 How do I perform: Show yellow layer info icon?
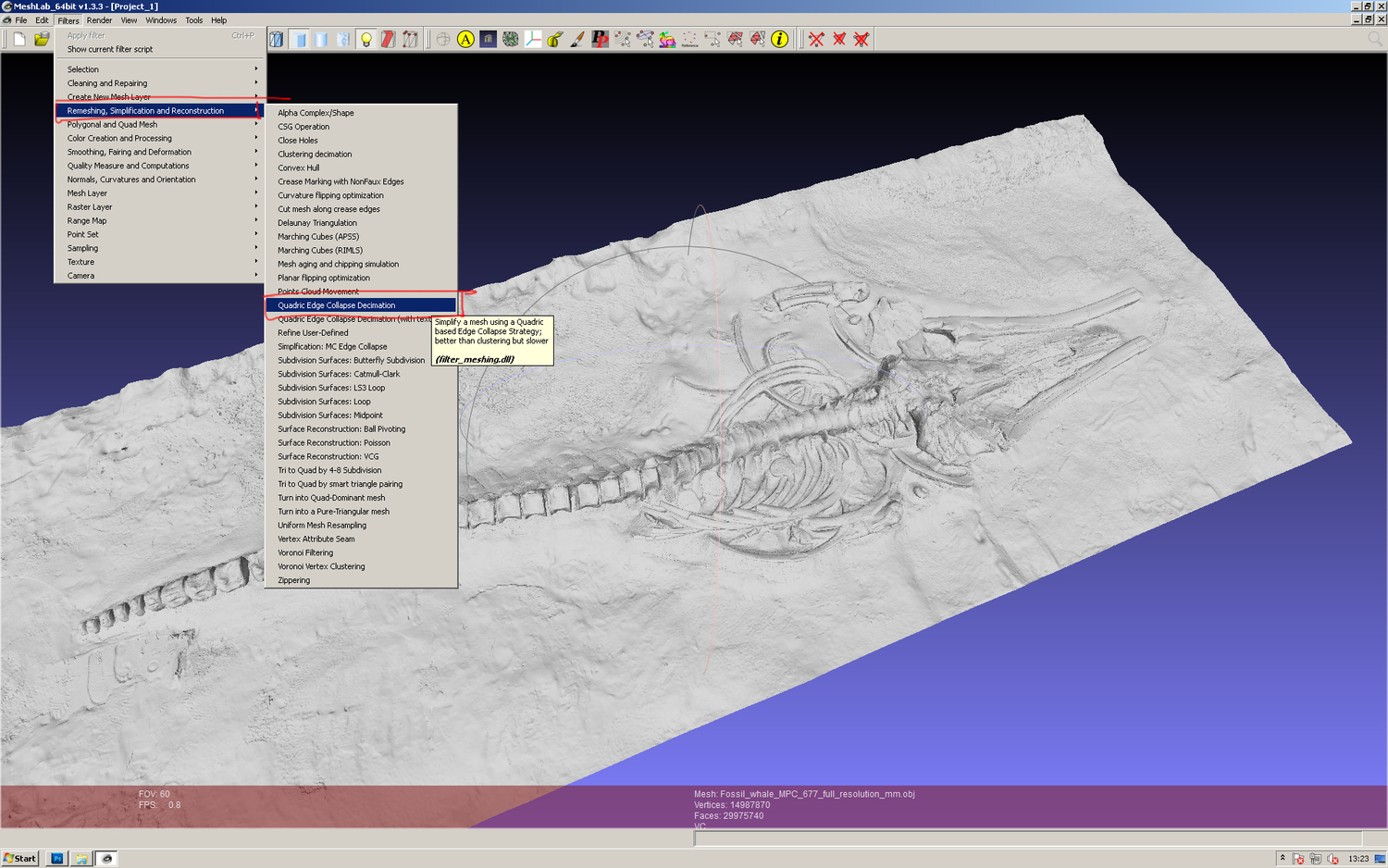click(780, 39)
